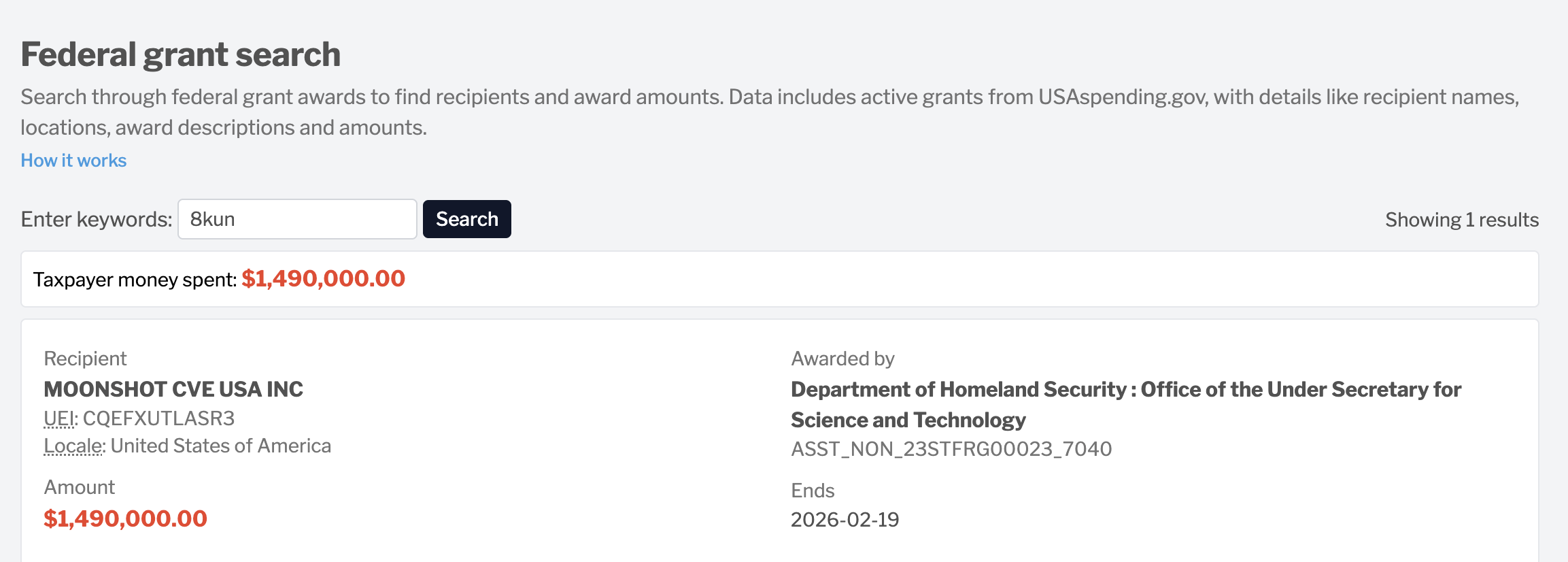Viewport: 1568px width, 562px height.
Task: Click the Locale abbreviation label
Action: click(74, 446)
